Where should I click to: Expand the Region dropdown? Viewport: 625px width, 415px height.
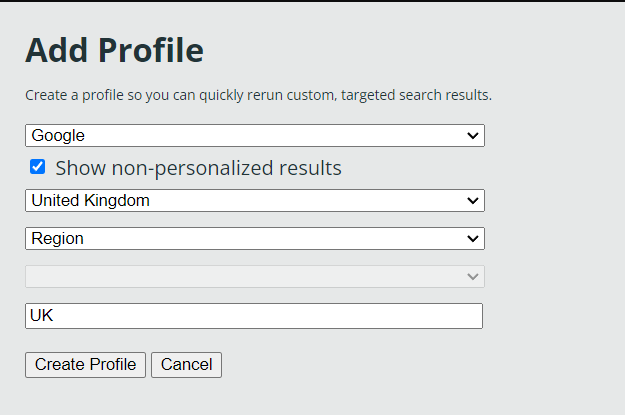coord(254,239)
